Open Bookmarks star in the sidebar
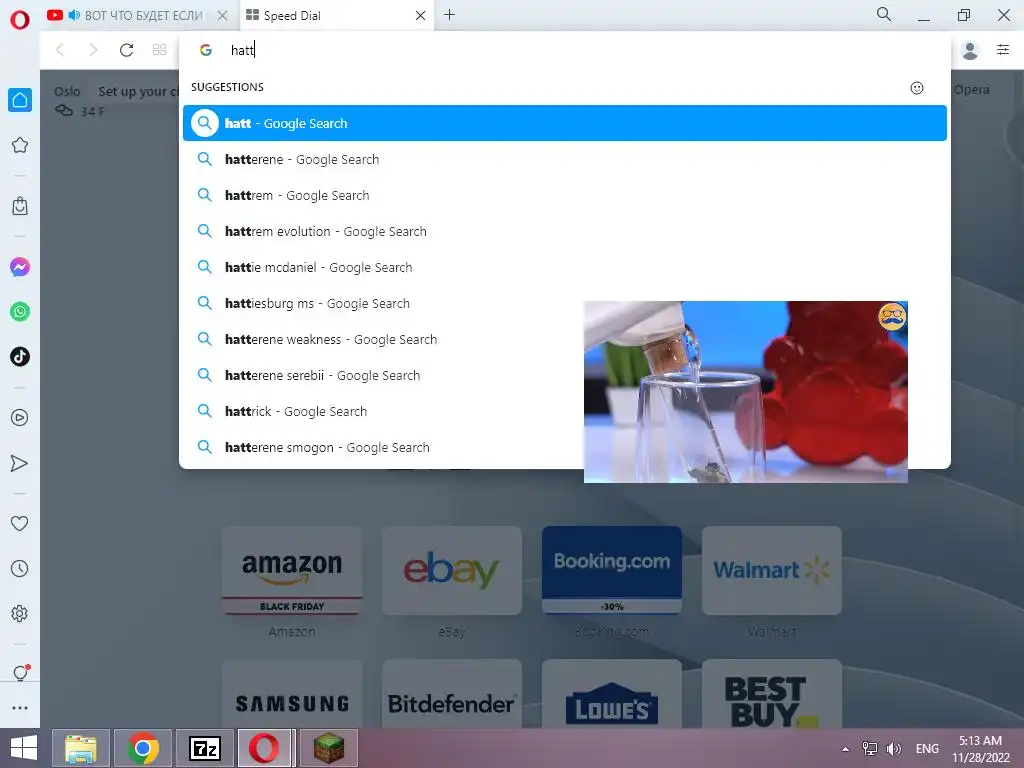This screenshot has width=1024, height=768. pyautogui.click(x=20, y=145)
